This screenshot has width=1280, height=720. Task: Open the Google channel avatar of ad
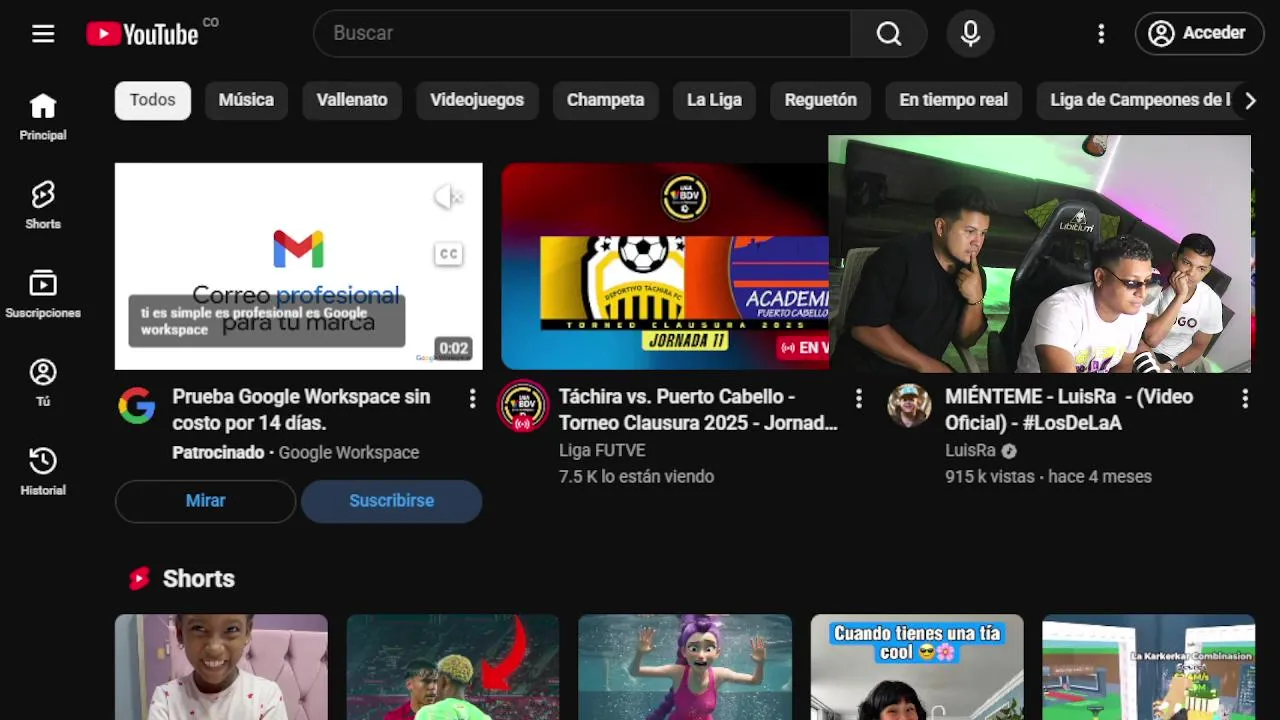tap(137, 406)
